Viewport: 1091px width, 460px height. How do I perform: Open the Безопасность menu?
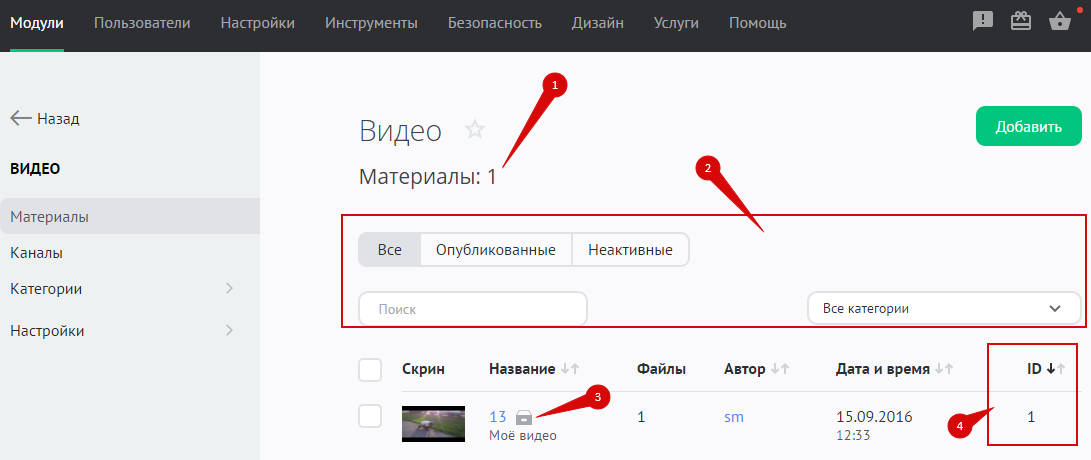click(495, 23)
